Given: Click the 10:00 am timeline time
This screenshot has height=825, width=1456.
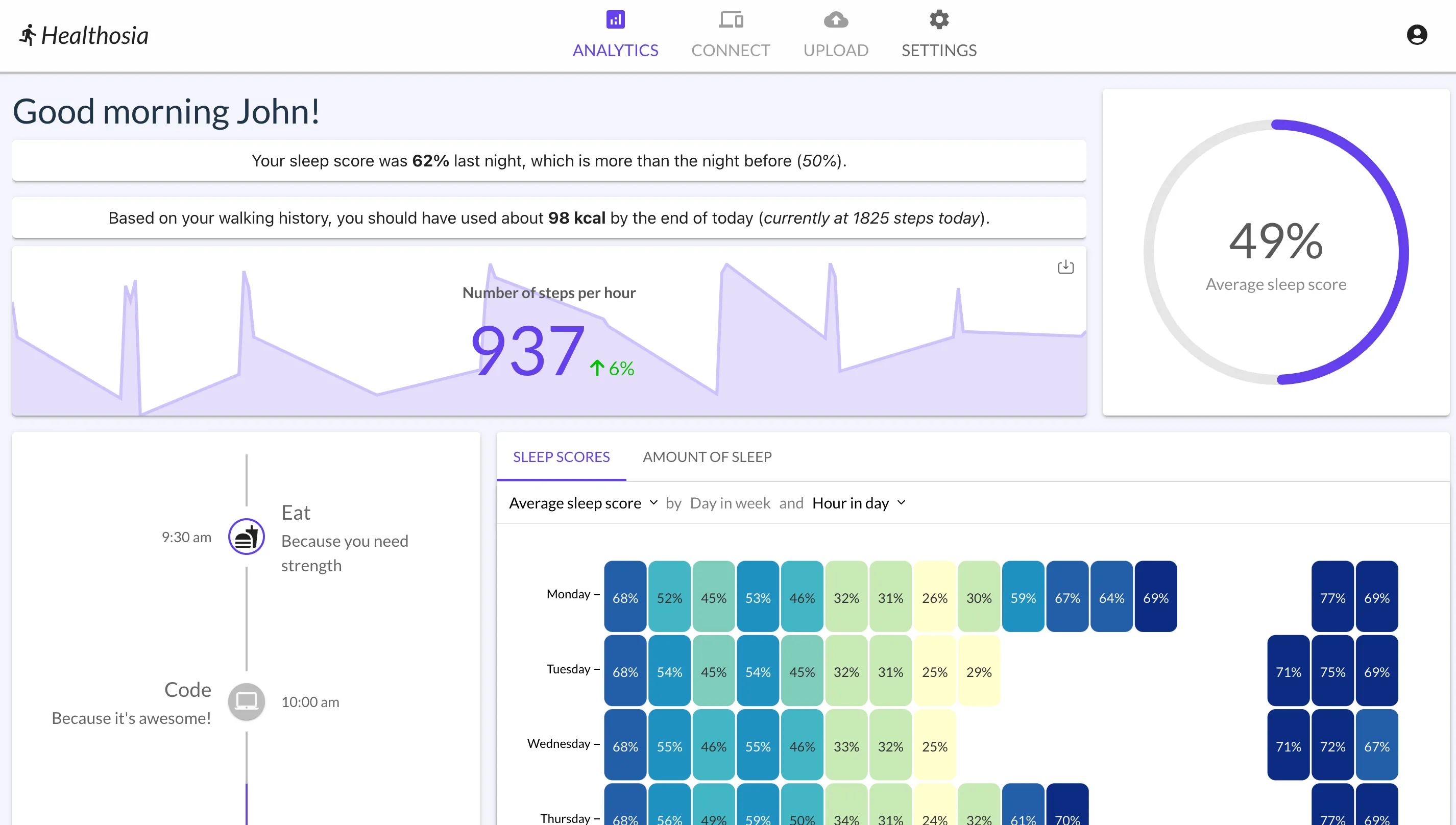Looking at the screenshot, I should click(x=310, y=702).
